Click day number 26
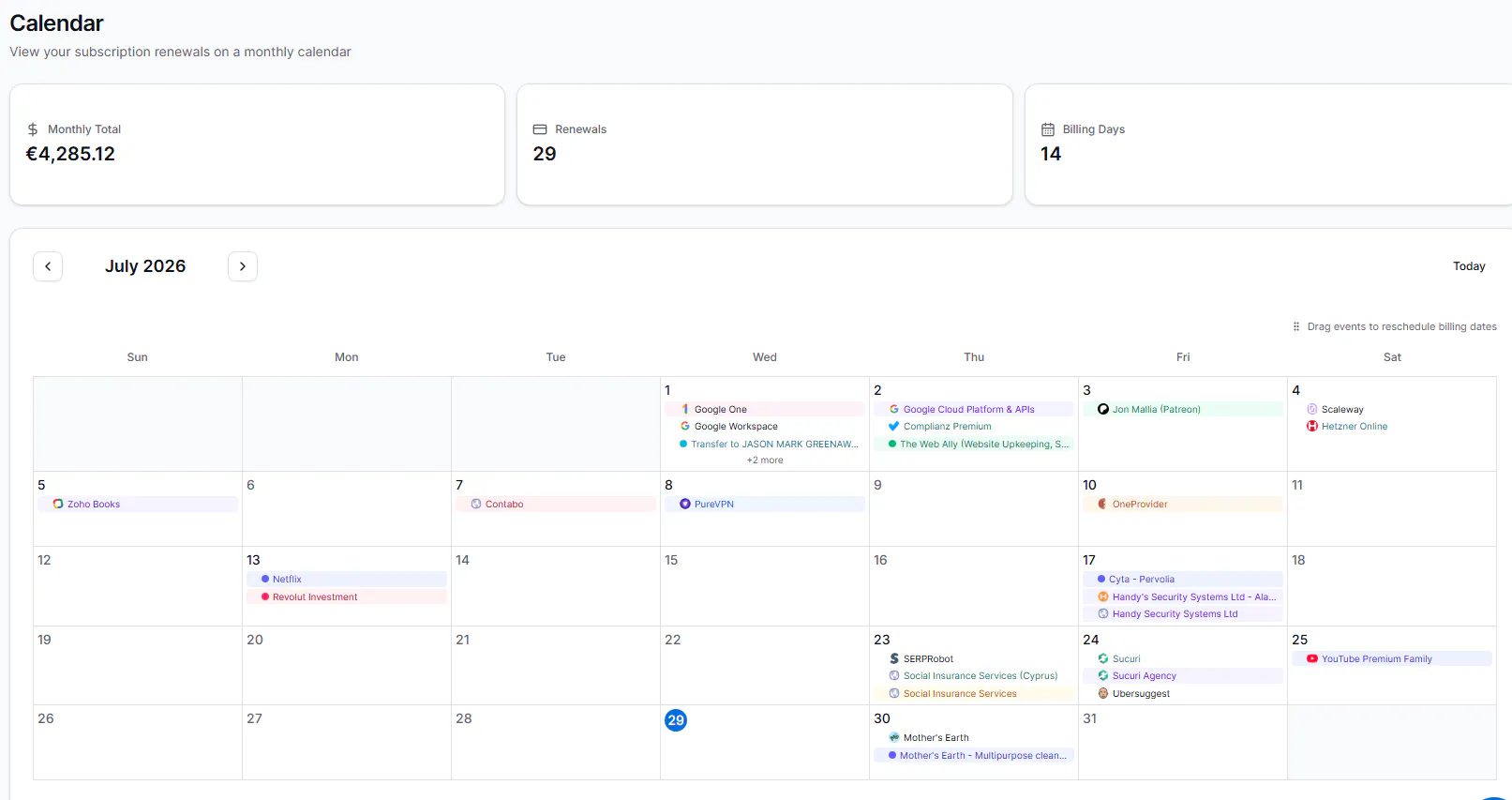1512x800 pixels. 46,718
